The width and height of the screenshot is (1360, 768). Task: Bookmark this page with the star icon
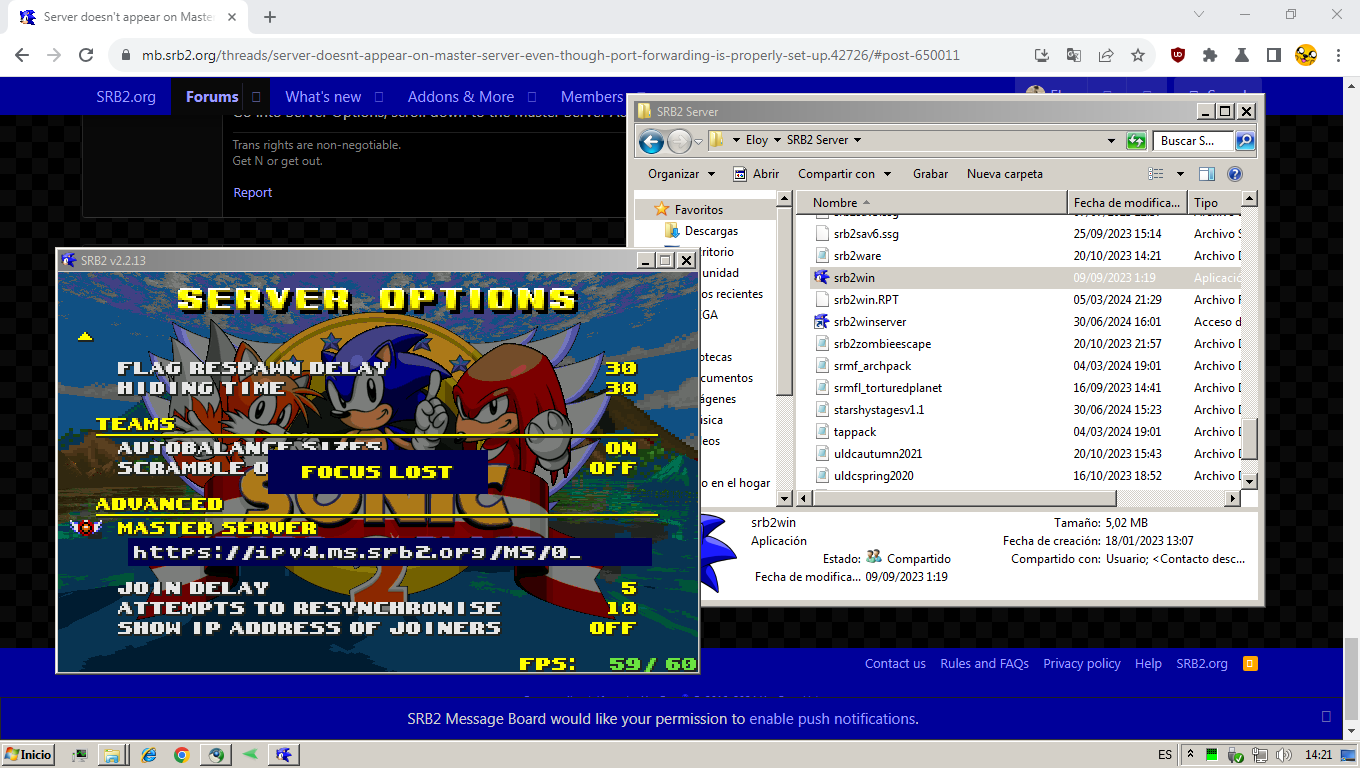point(1138,55)
